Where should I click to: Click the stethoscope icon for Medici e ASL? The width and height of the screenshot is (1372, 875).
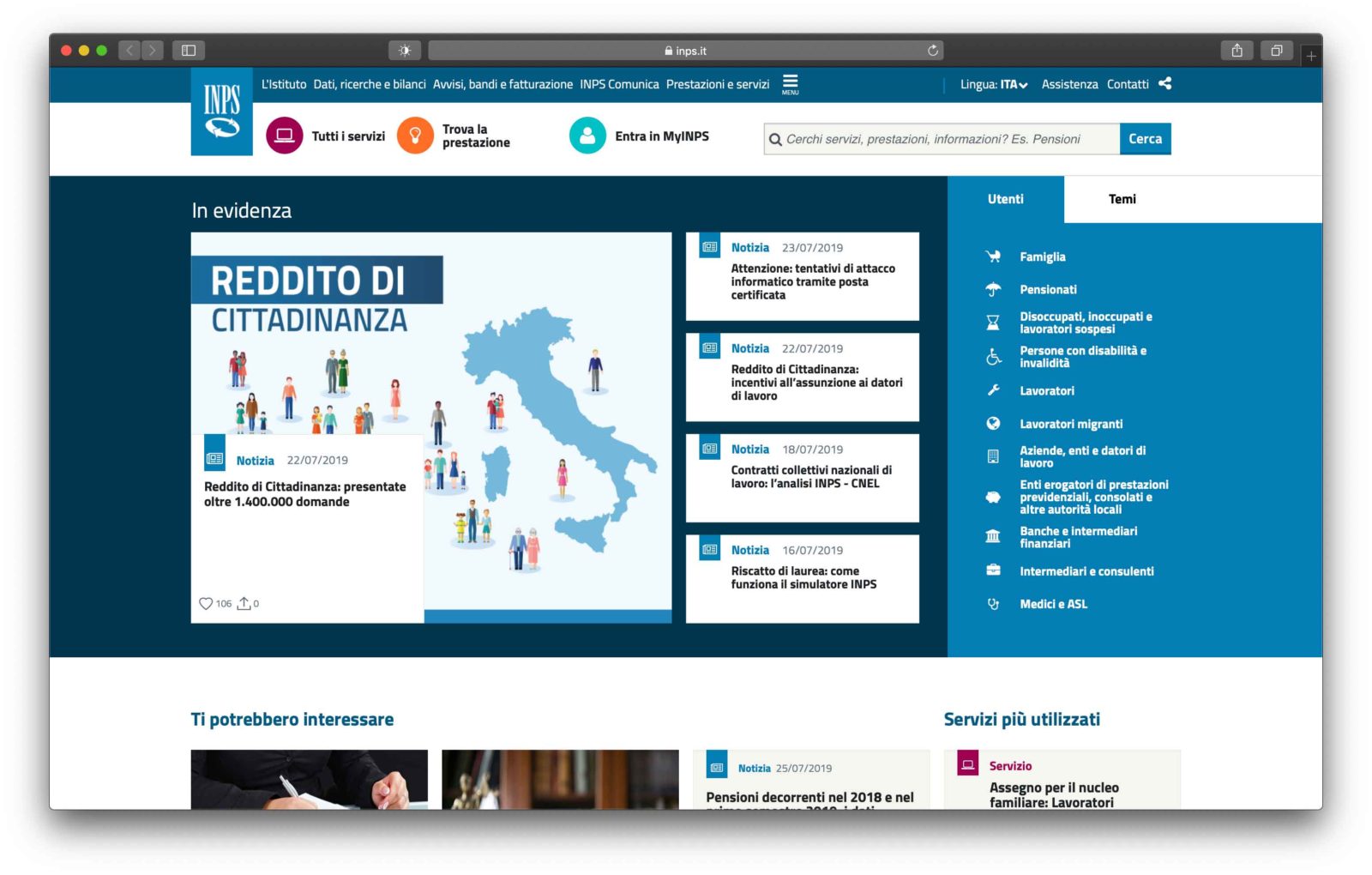pos(993,604)
